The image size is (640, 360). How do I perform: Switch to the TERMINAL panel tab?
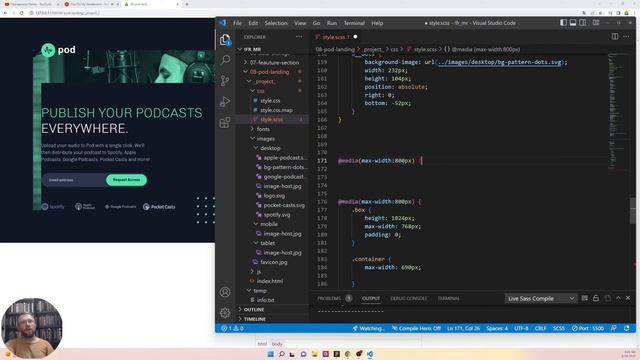(448, 298)
